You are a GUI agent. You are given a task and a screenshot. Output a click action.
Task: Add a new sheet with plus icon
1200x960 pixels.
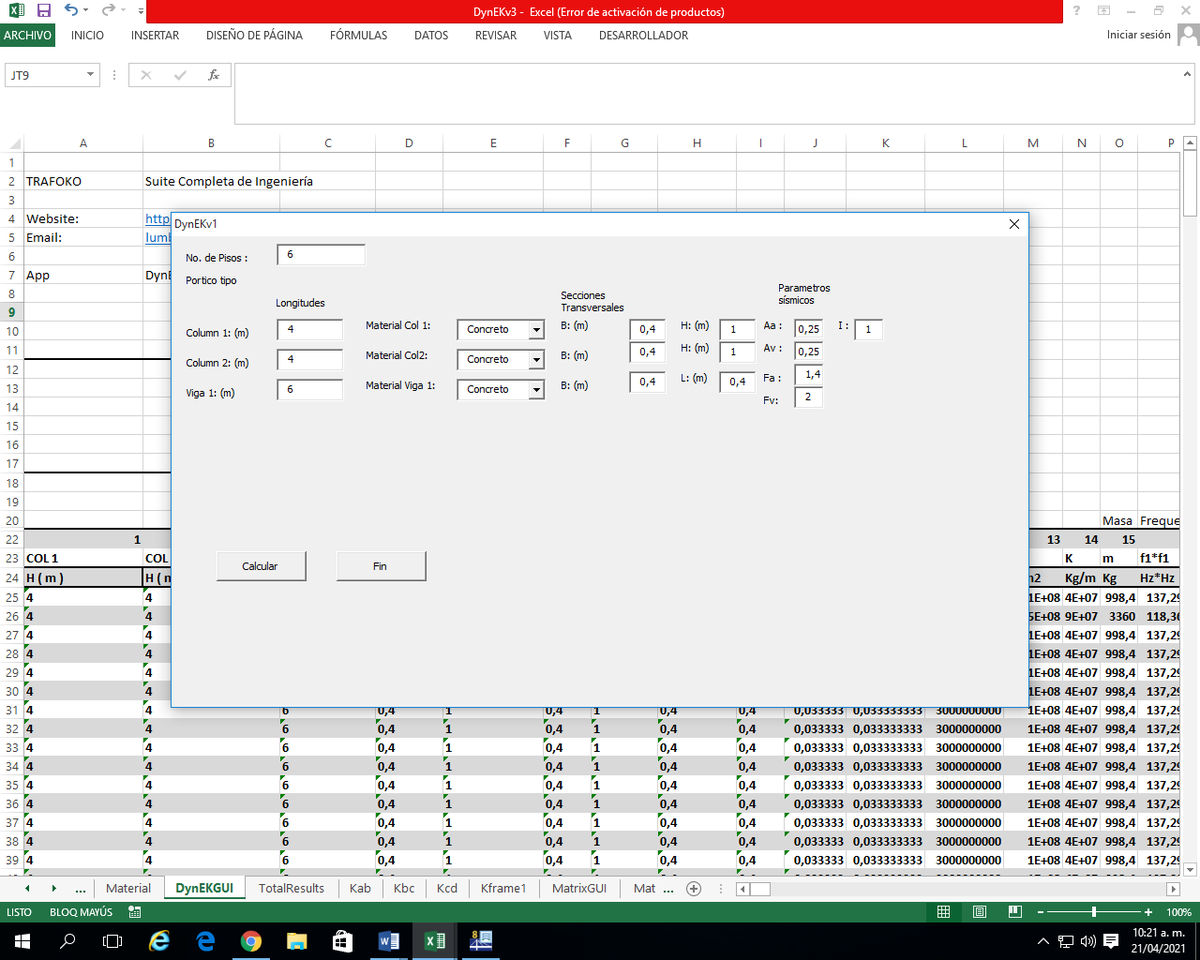694,888
